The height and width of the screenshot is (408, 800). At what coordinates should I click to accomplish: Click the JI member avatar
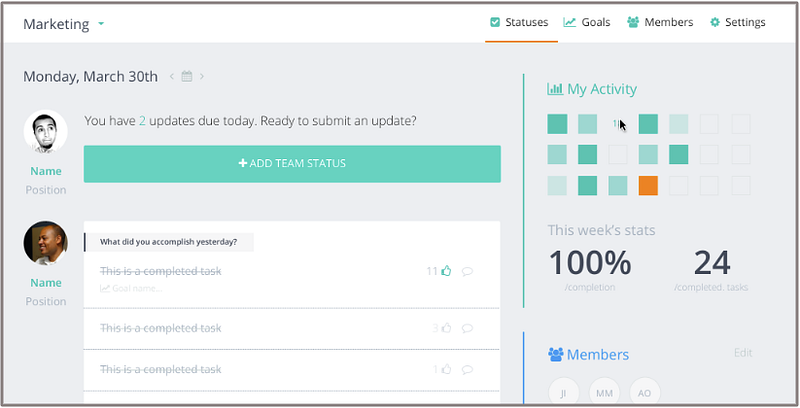[x=564, y=393]
